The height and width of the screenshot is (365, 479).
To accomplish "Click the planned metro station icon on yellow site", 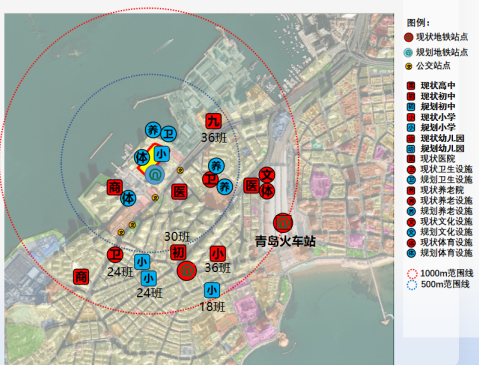I will 155,174.
